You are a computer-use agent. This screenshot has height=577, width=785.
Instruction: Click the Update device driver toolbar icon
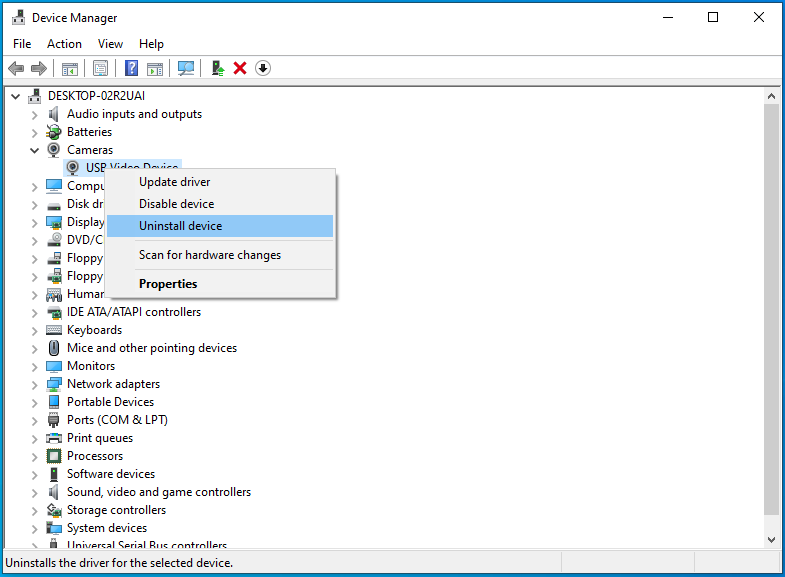217,68
